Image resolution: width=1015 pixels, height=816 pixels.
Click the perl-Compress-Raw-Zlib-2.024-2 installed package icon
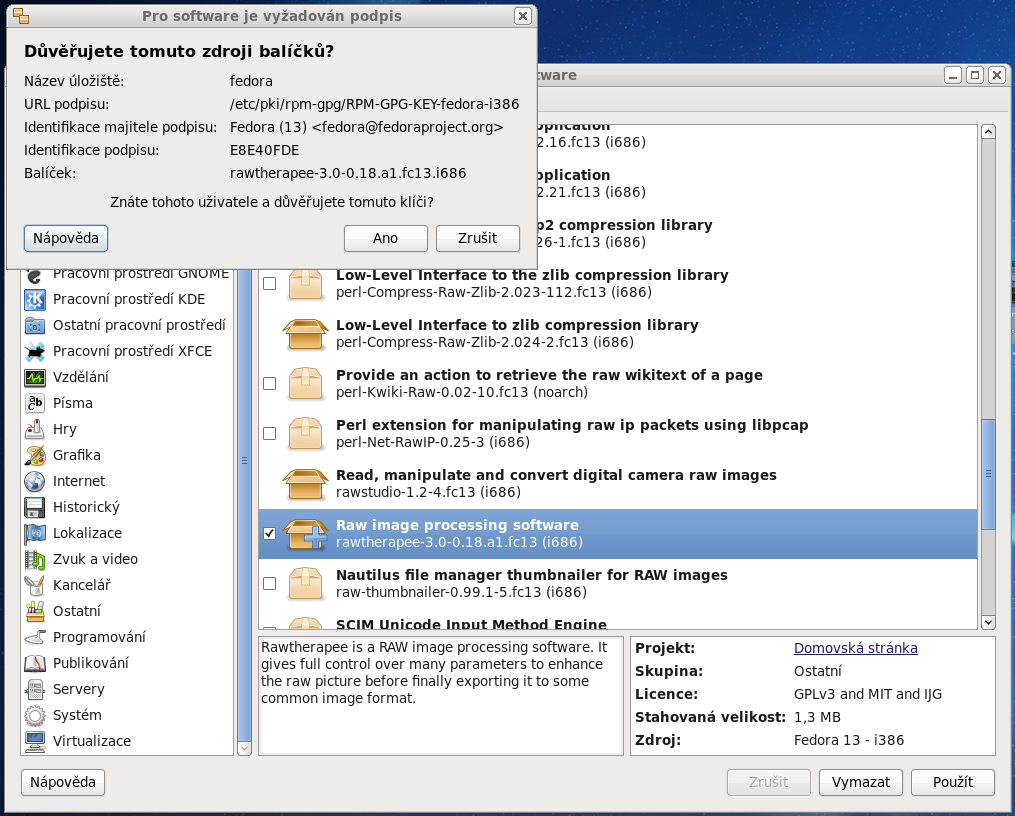[306, 334]
